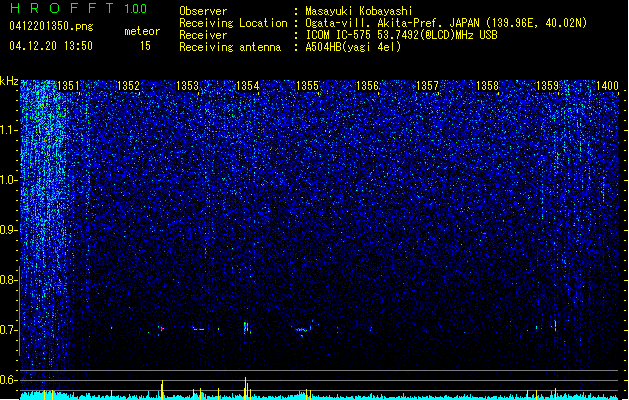Click the meteor count 15
The height and width of the screenshot is (400, 629).
tap(145, 46)
